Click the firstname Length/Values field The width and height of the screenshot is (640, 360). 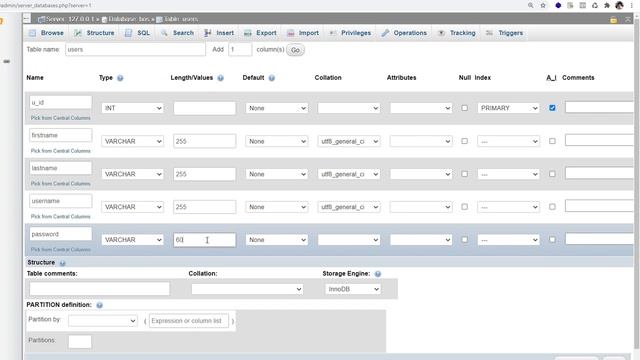click(x=204, y=141)
